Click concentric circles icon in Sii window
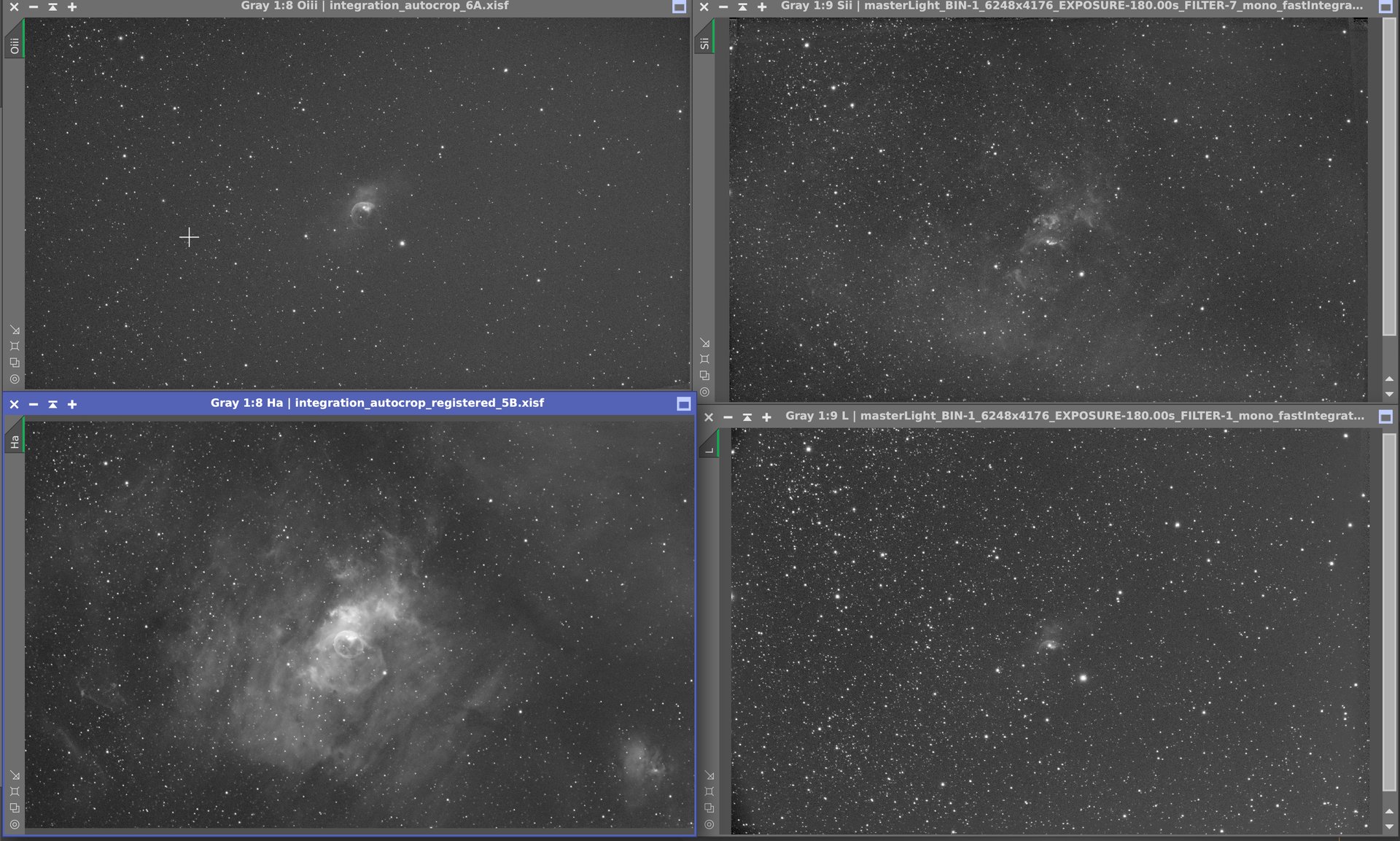This screenshot has height=841, width=1400. pyautogui.click(x=704, y=392)
